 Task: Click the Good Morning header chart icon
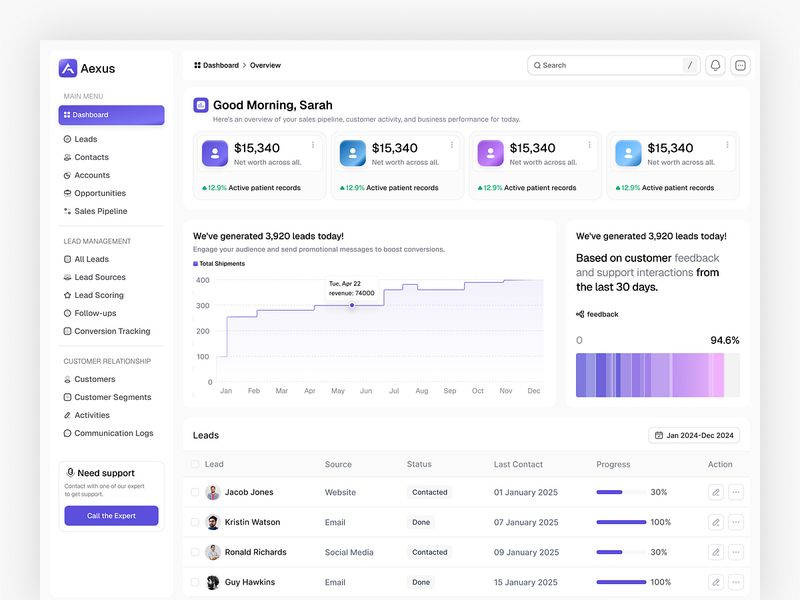(x=201, y=105)
